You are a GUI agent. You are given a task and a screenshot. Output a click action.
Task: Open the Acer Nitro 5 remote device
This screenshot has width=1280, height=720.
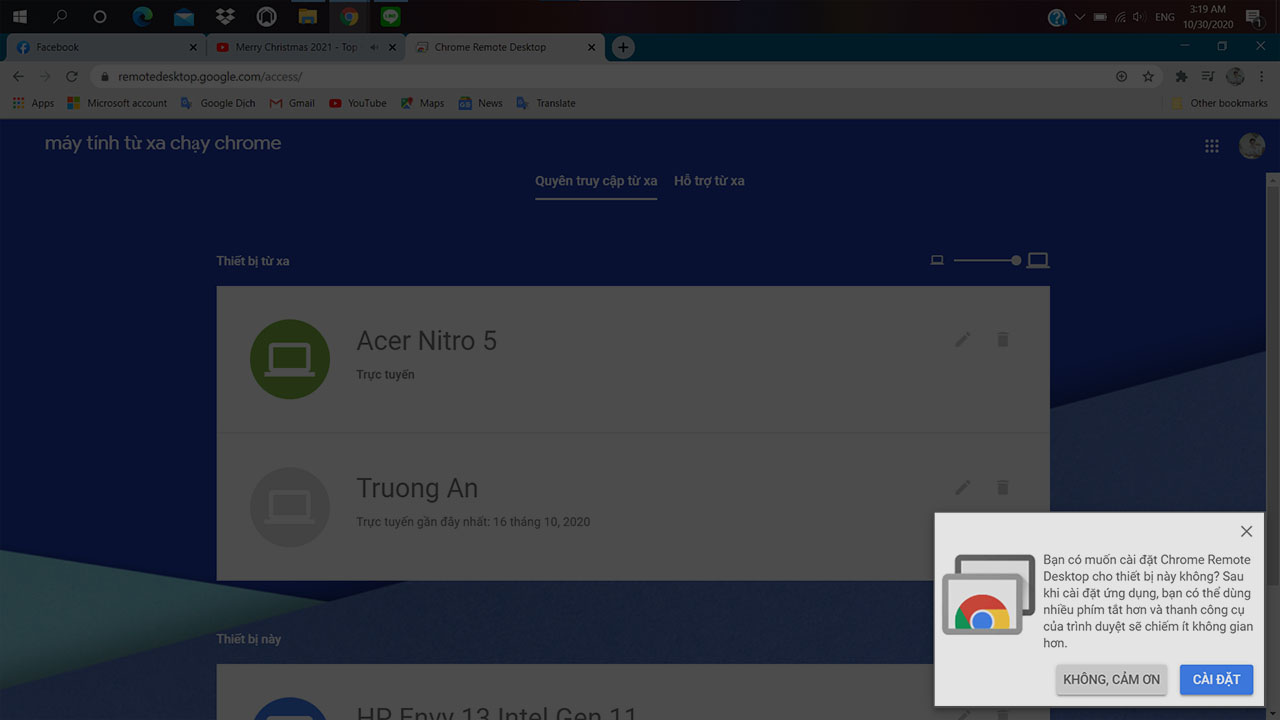coord(633,359)
